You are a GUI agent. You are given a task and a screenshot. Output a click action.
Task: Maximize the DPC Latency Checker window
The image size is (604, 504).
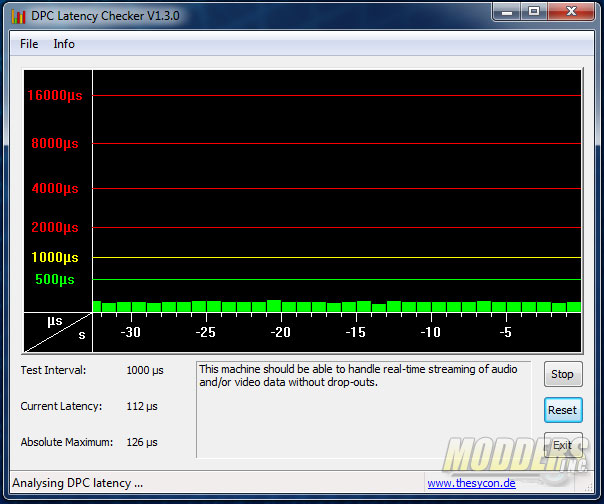(534, 12)
